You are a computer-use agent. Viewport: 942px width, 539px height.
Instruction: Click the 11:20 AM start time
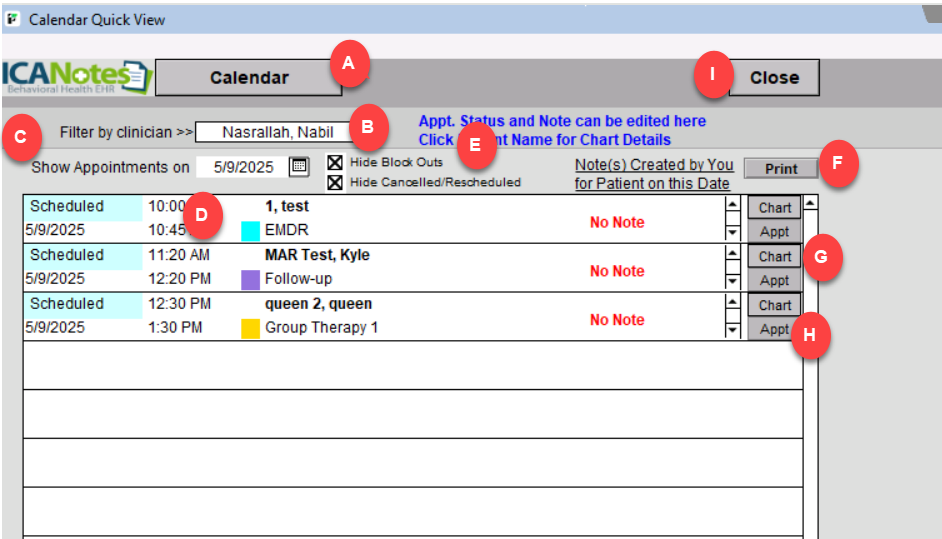click(x=179, y=255)
